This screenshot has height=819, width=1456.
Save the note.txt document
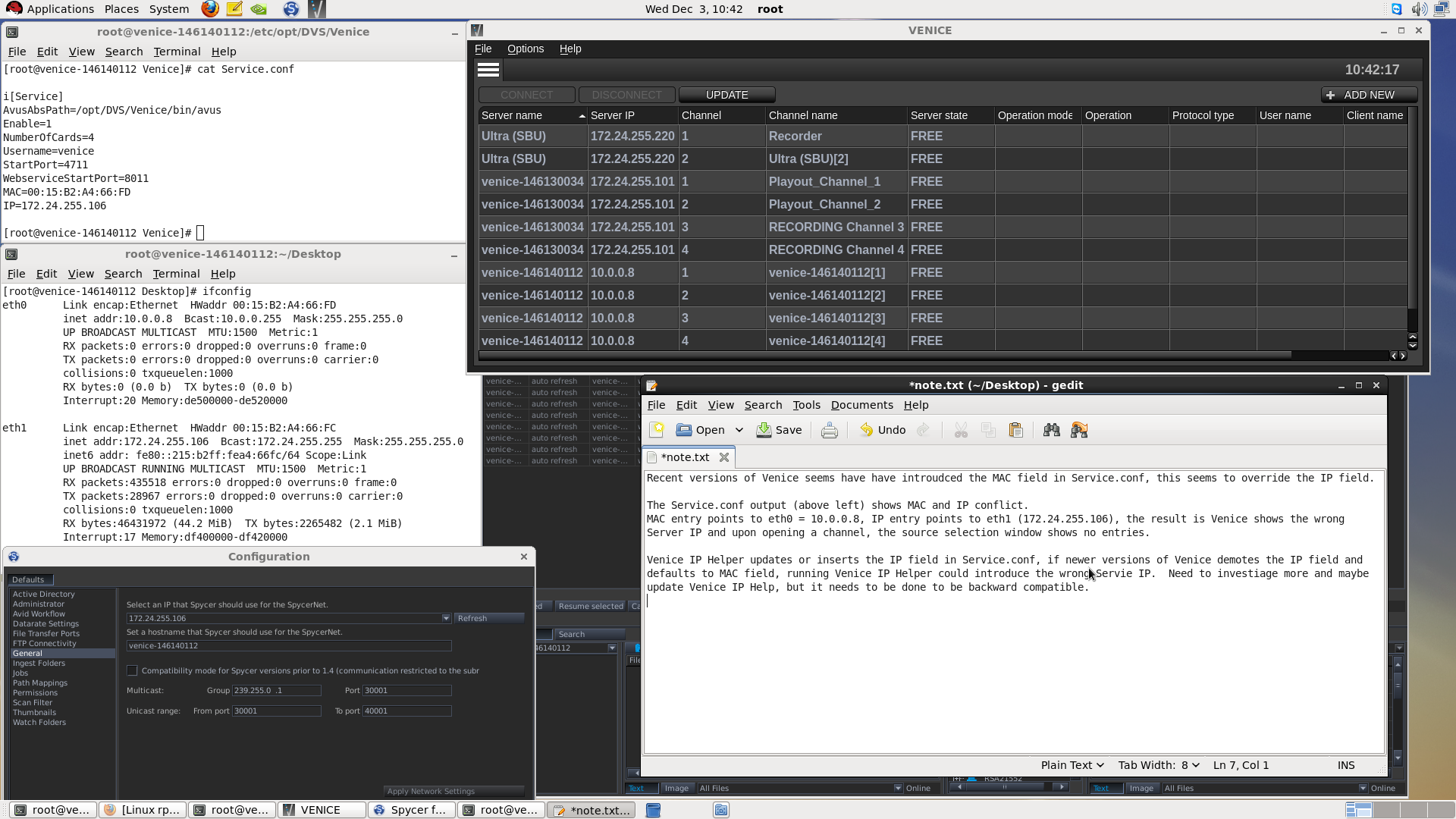pos(779,430)
